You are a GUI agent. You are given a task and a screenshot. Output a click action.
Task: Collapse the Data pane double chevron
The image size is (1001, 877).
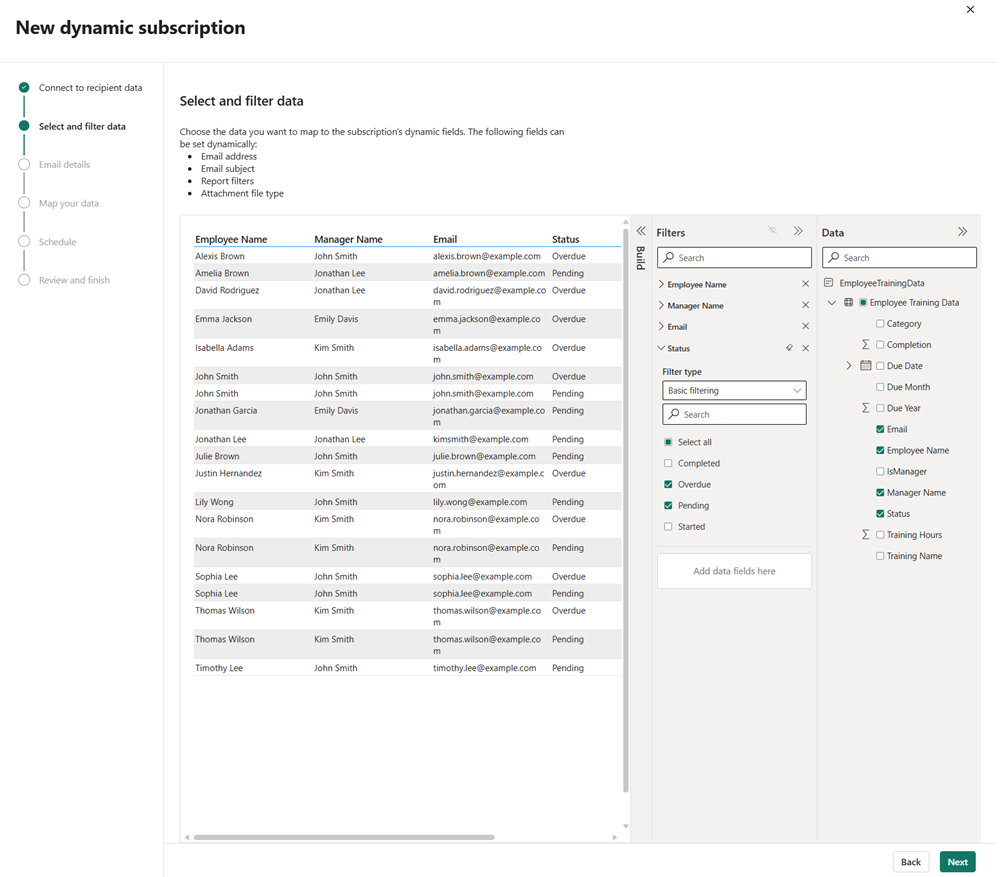coord(962,231)
